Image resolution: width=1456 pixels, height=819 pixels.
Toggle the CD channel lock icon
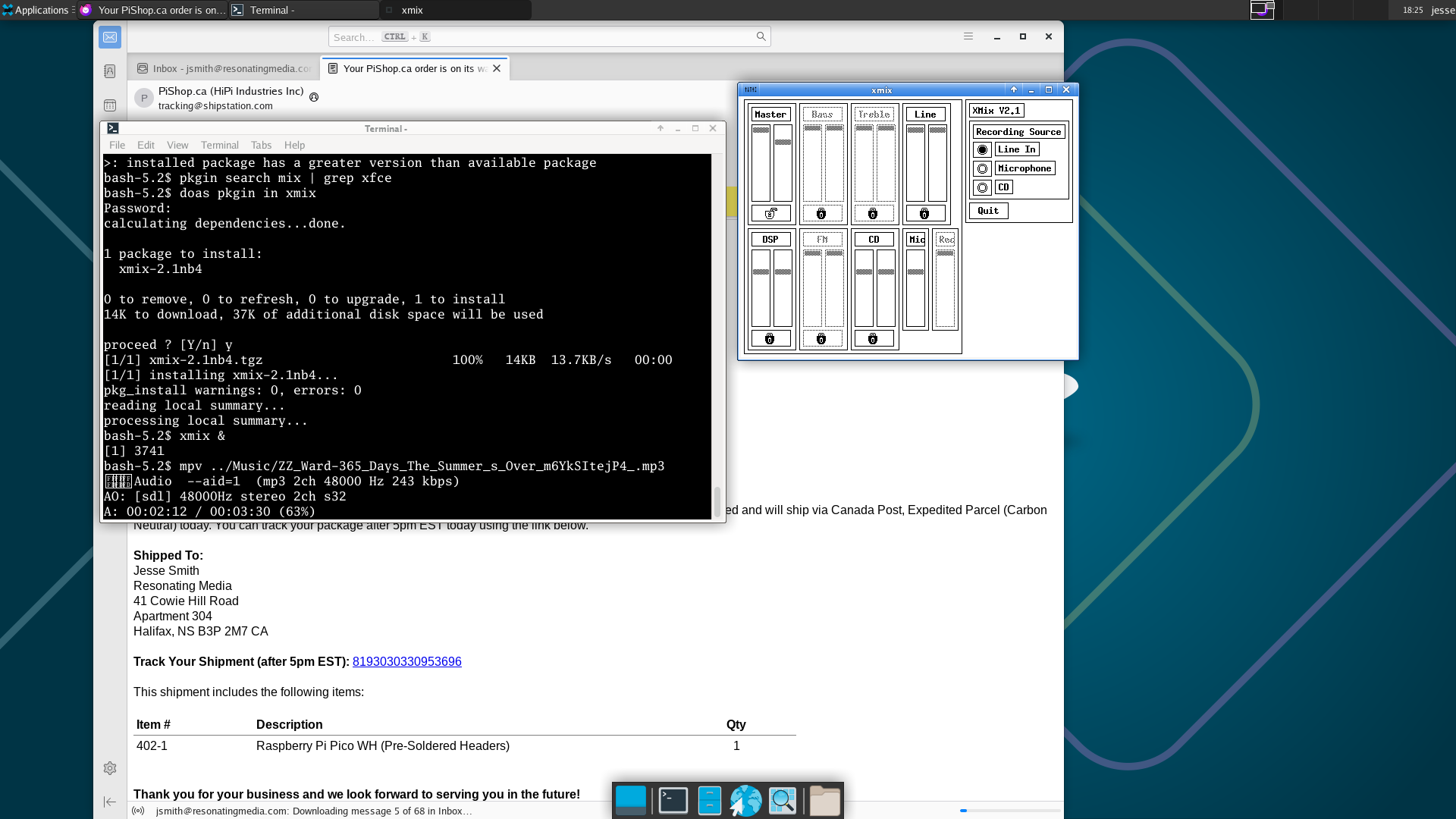pyautogui.click(x=873, y=338)
